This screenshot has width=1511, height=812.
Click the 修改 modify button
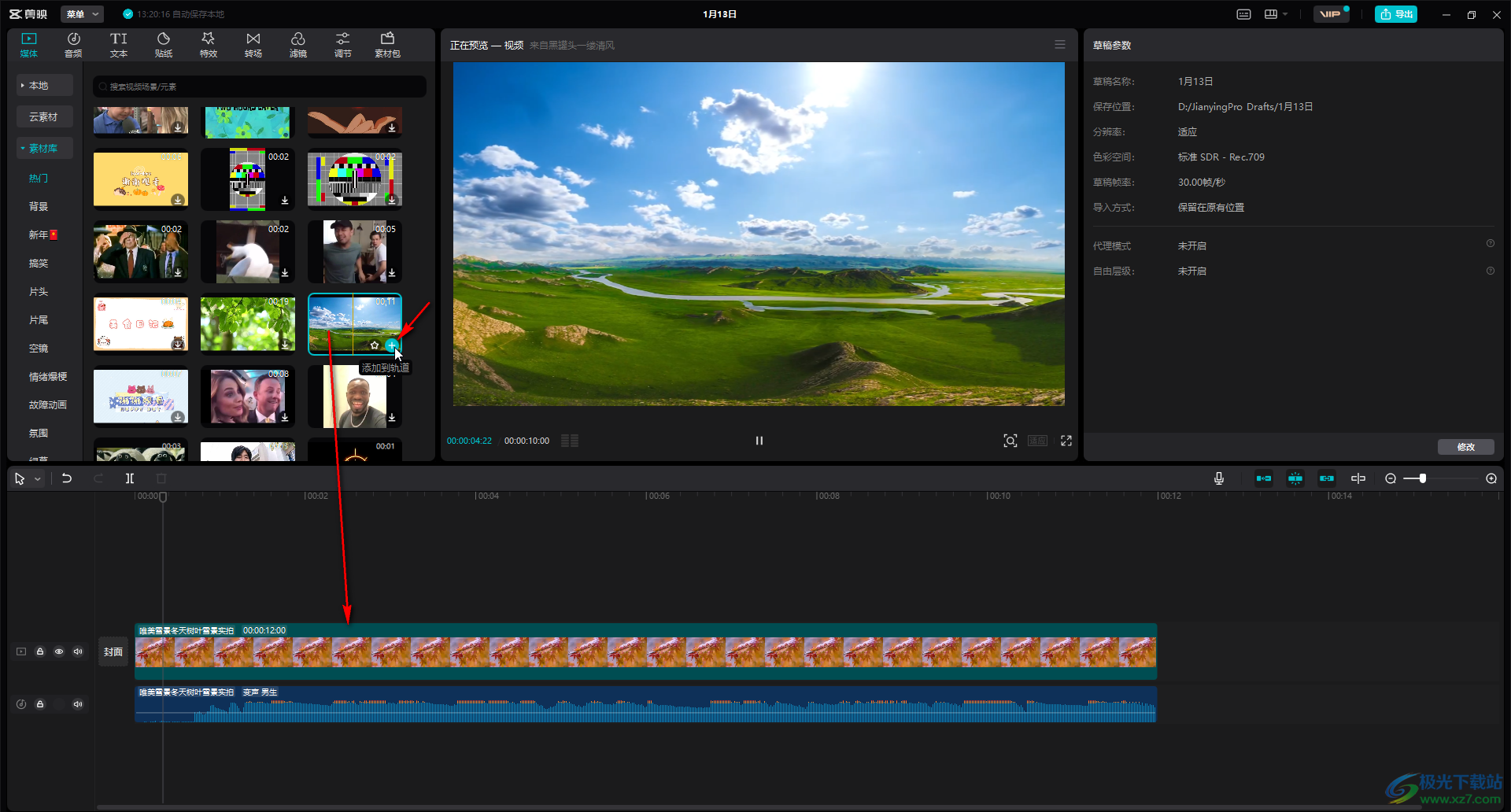tap(1466, 447)
